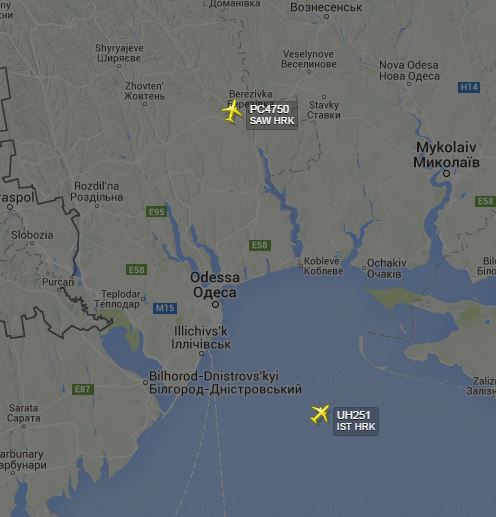Screen dimensions: 496x517
Task: Click the Rozdil'na town label
Action: tap(96, 191)
